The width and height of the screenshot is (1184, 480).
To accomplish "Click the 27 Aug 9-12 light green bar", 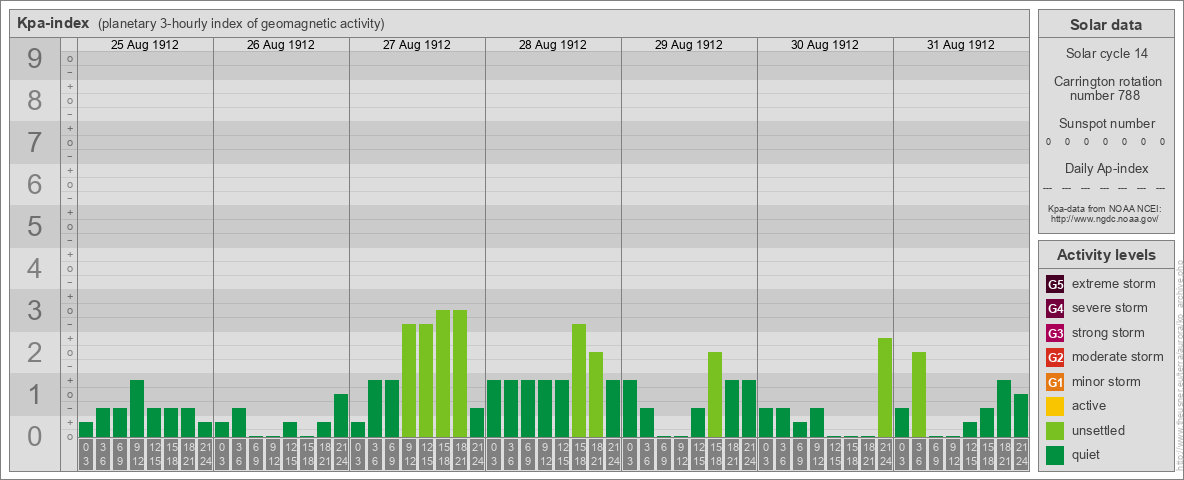I will [409, 380].
